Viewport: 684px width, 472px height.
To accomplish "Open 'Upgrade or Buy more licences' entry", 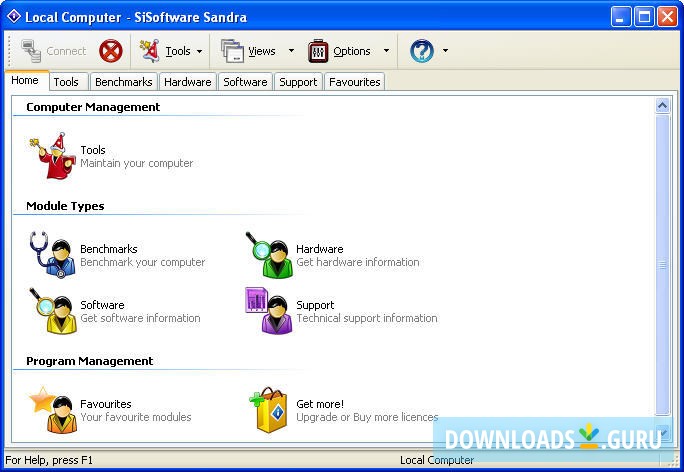I will (367, 417).
